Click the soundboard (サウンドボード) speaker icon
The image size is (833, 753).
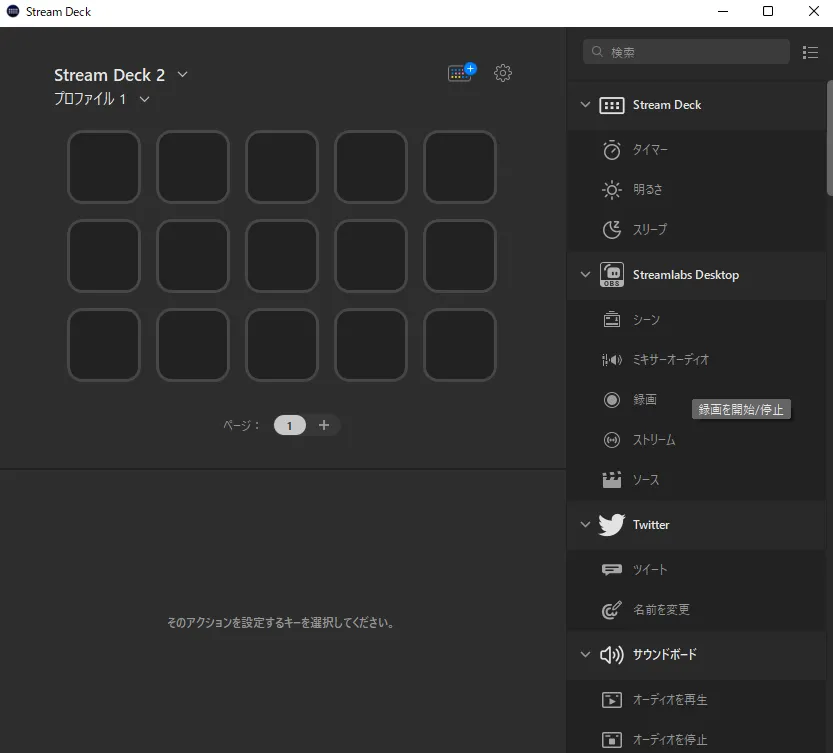611,655
